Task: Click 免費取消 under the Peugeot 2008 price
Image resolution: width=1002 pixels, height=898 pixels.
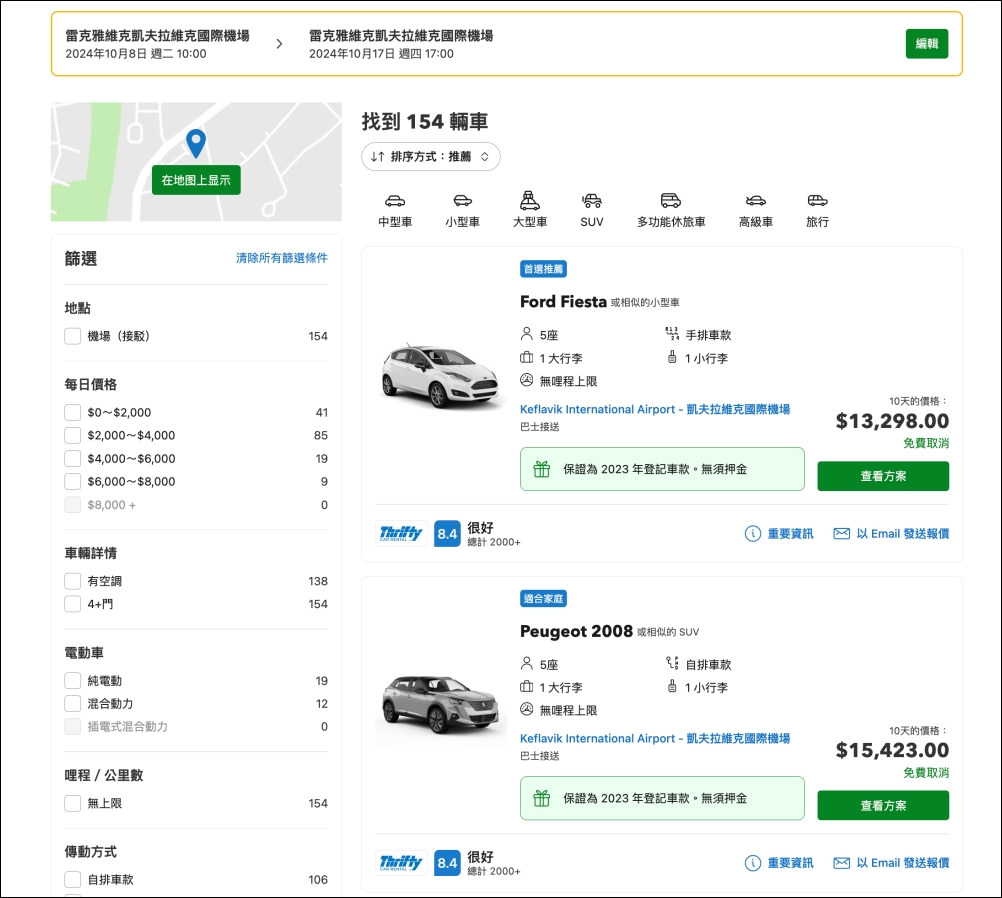Action: [x=926, y=773]
